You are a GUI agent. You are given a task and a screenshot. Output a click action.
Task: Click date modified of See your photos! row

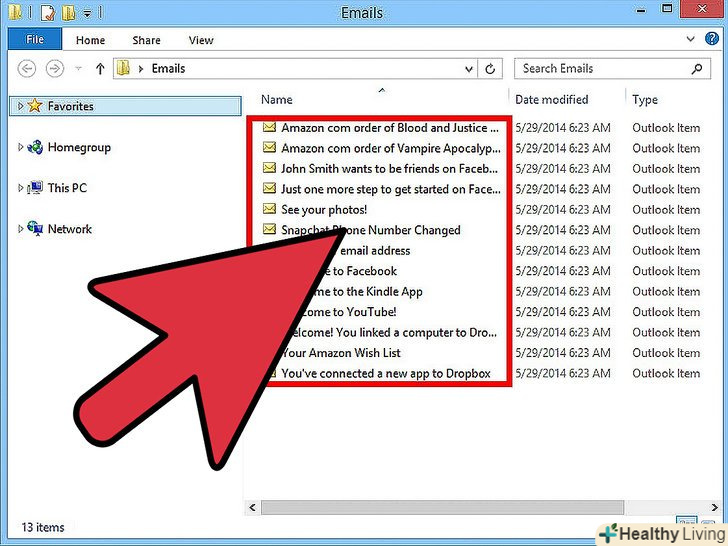click(563, 210)
